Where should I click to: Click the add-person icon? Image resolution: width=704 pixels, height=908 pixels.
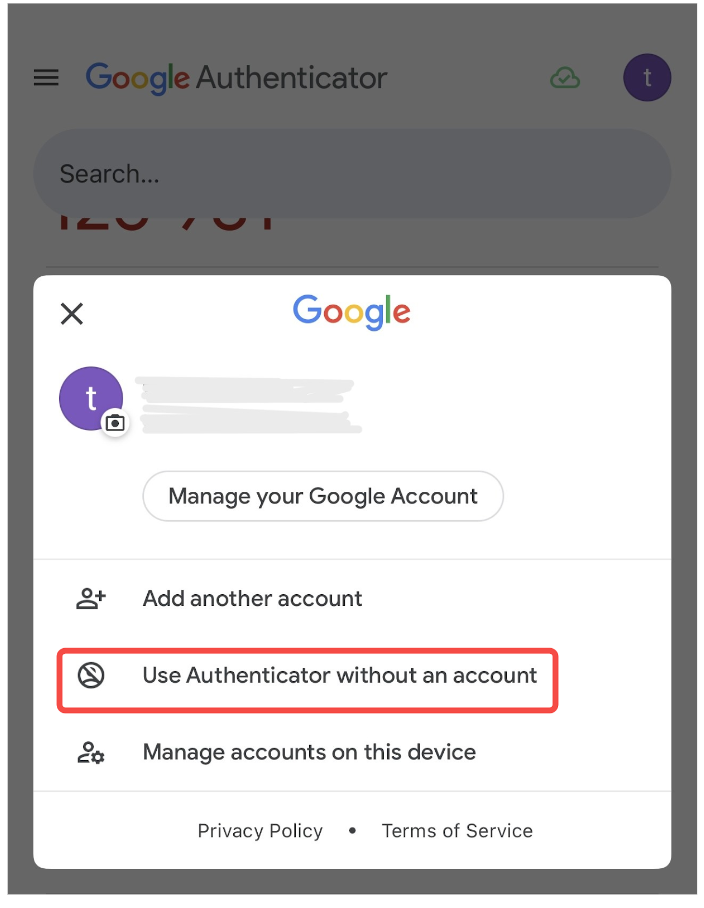91,598
